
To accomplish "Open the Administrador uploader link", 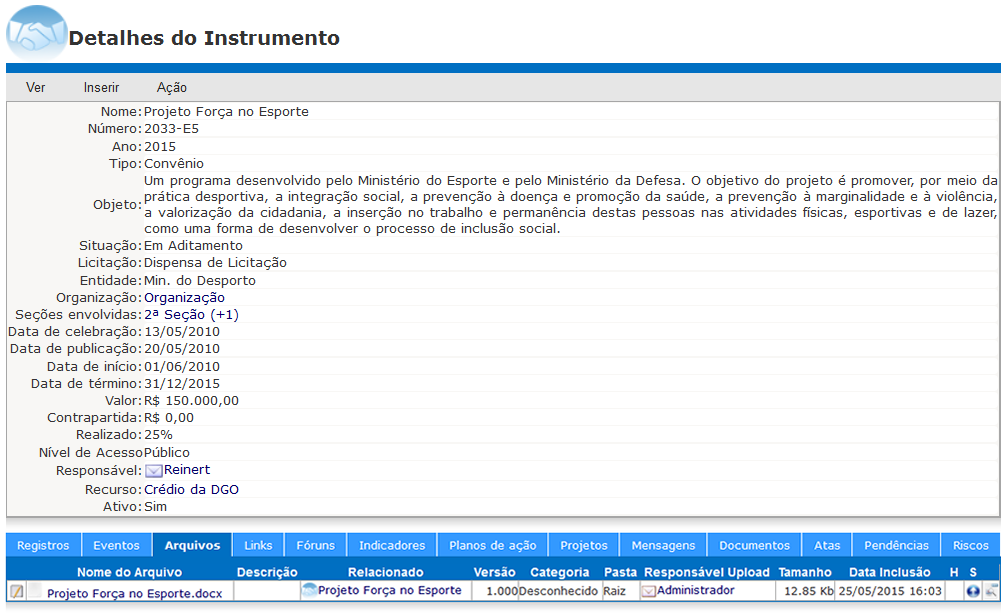I will (x=695, y=590).
